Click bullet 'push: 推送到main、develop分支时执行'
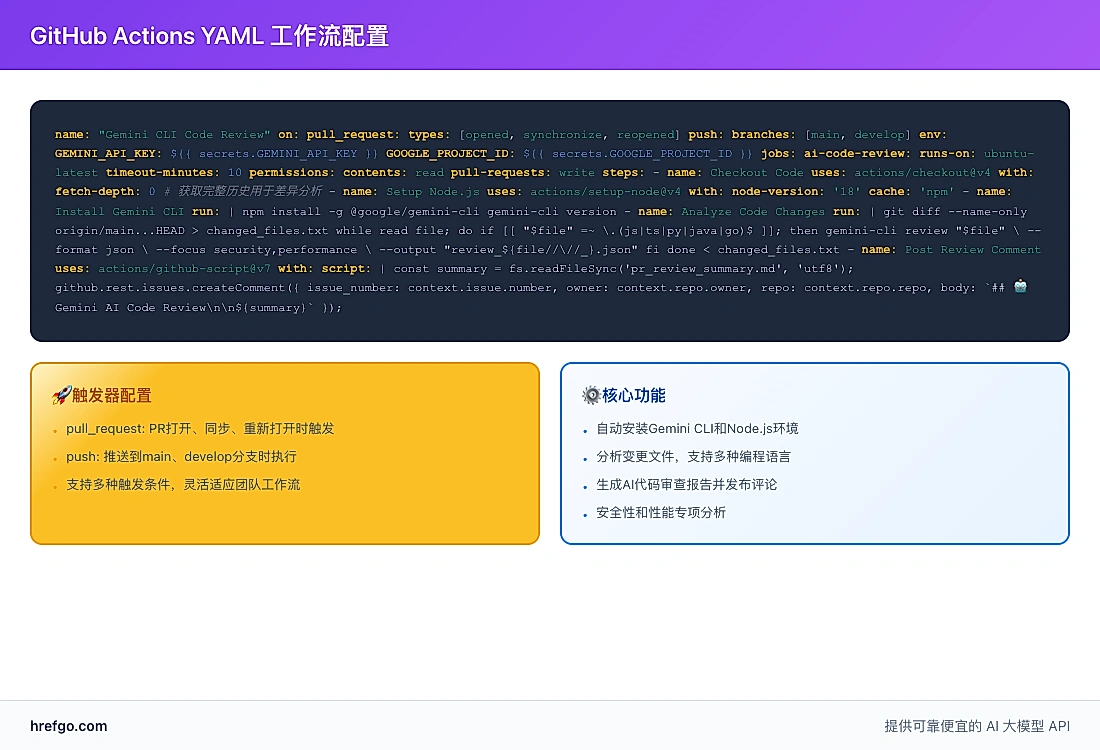 point(181,457)
